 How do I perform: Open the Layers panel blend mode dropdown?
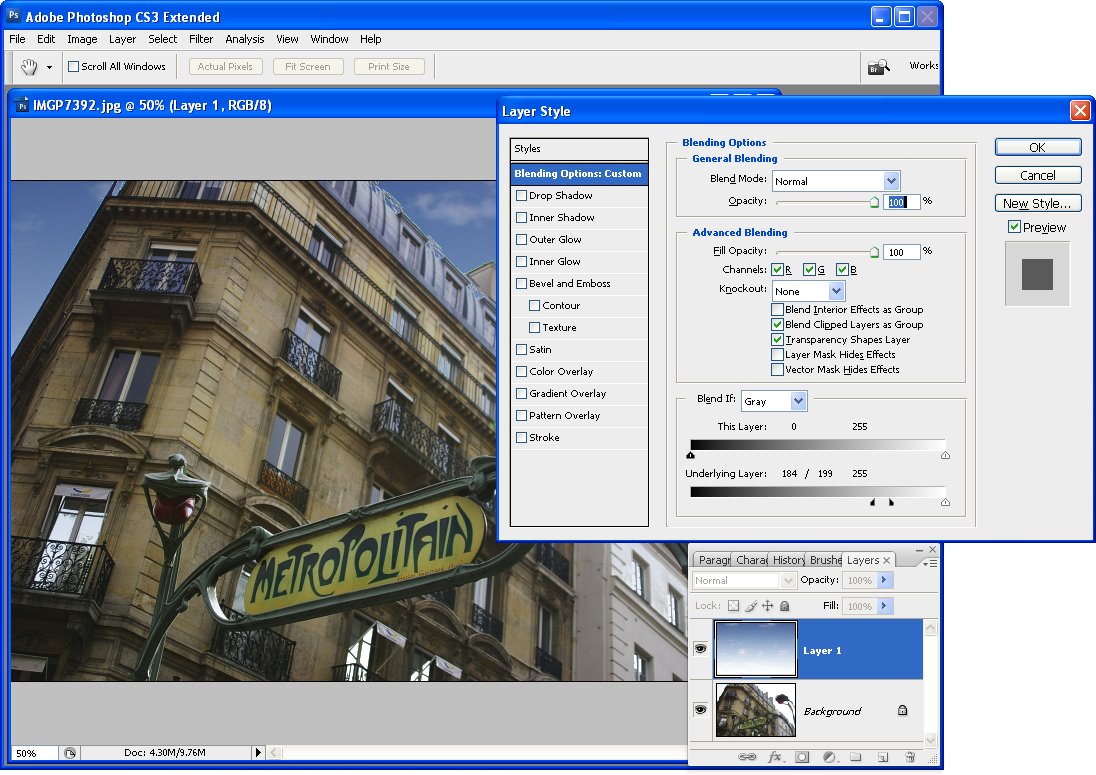click(744, 580)
